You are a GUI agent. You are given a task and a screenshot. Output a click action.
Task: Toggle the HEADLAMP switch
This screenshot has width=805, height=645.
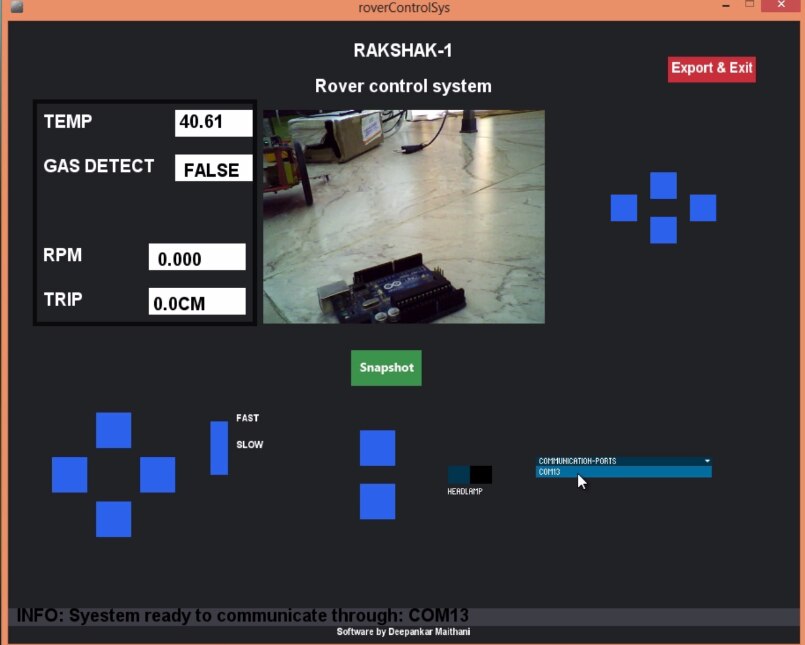tap(470, 475)
